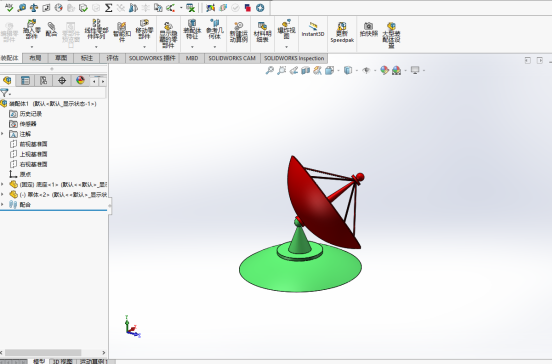Open dropdown under Exploded View (爆炸视图)
Screen dimensions: 552x364
pos(287,47)
